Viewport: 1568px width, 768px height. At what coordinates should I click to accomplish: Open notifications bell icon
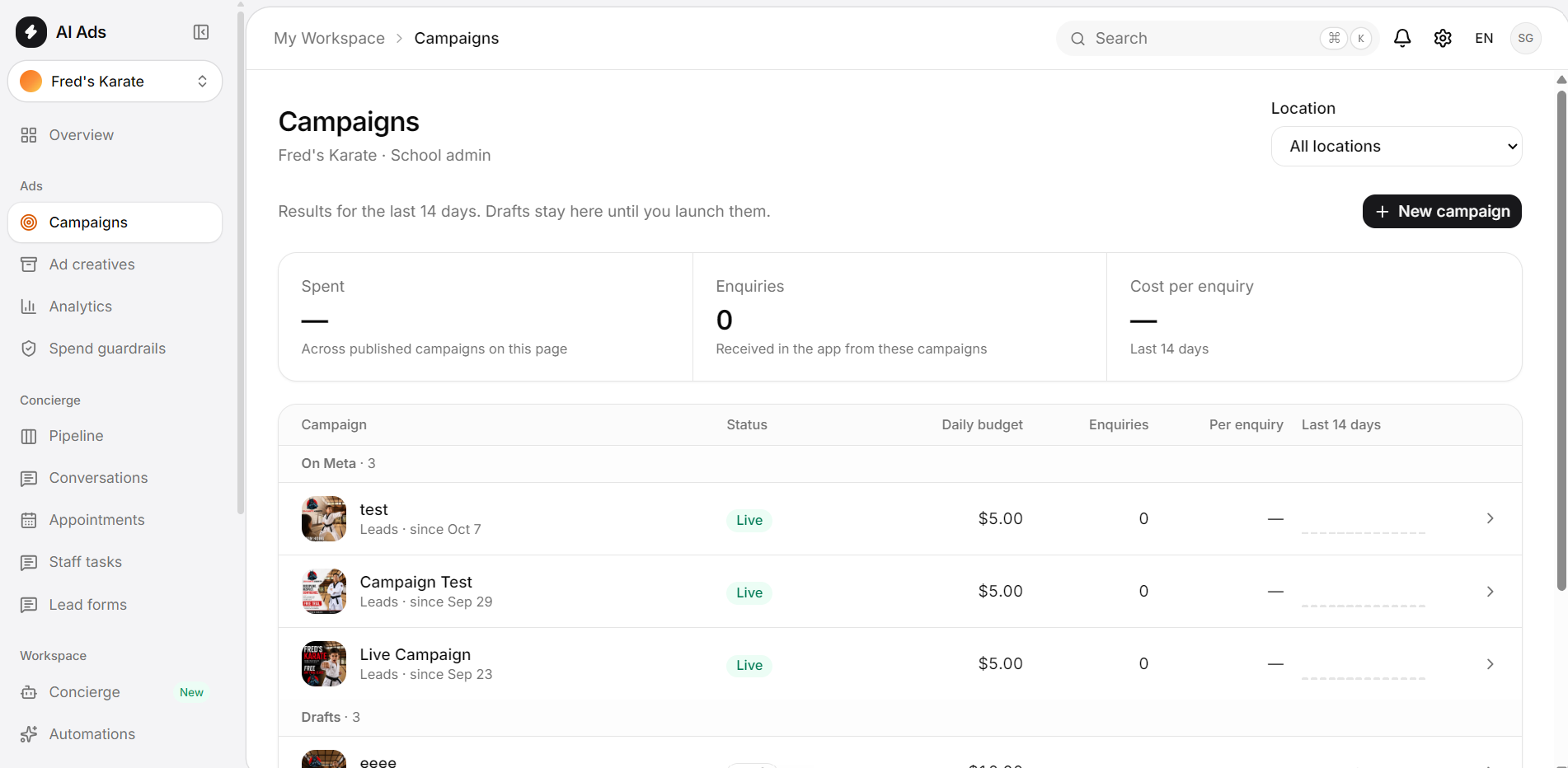(x=1402, y=39)
